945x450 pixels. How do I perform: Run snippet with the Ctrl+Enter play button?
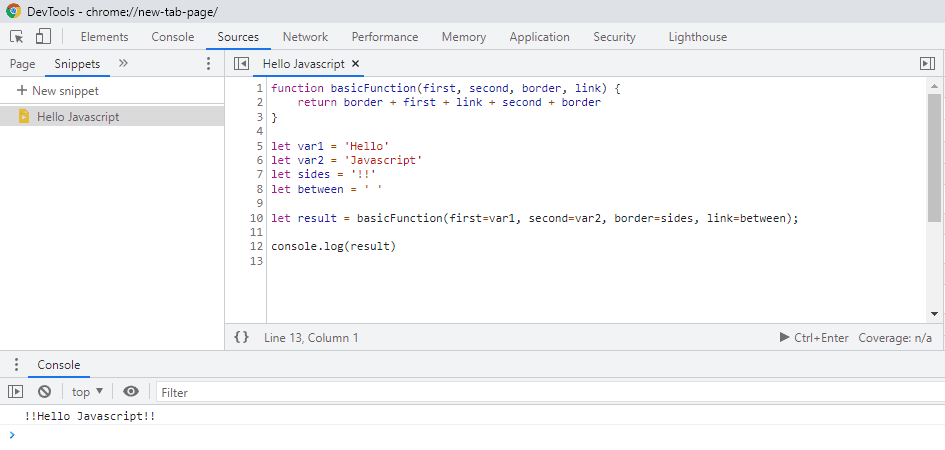[x=784, y=338]
